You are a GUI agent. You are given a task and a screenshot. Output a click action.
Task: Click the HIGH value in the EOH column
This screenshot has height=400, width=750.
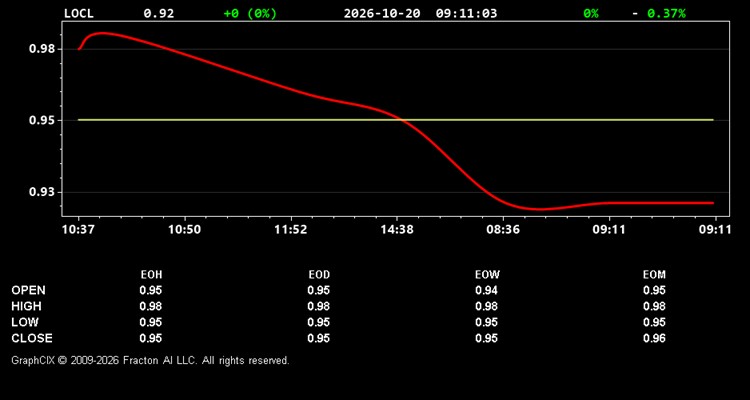(151, 306)
